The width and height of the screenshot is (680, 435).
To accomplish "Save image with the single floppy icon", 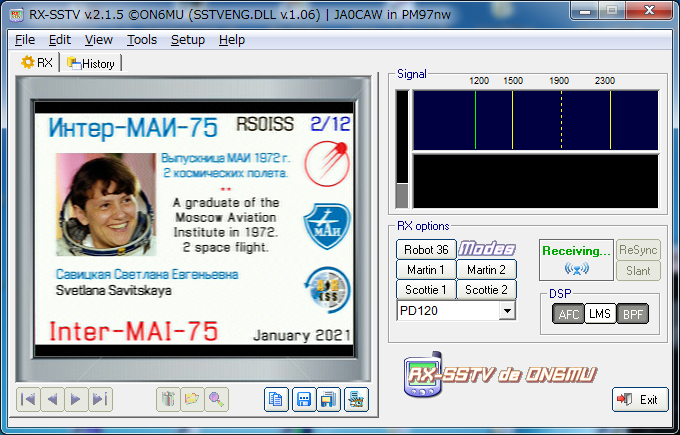I will pyautogui.click(x=304, y=399).
